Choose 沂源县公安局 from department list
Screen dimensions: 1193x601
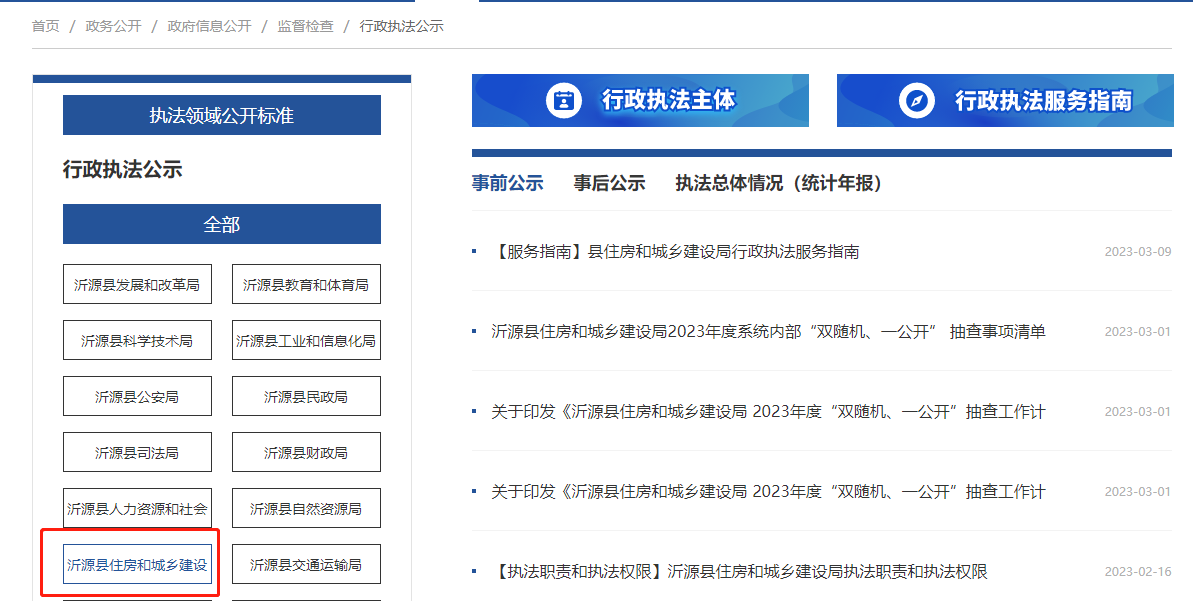pyautogui.click(x=137, y=397)
